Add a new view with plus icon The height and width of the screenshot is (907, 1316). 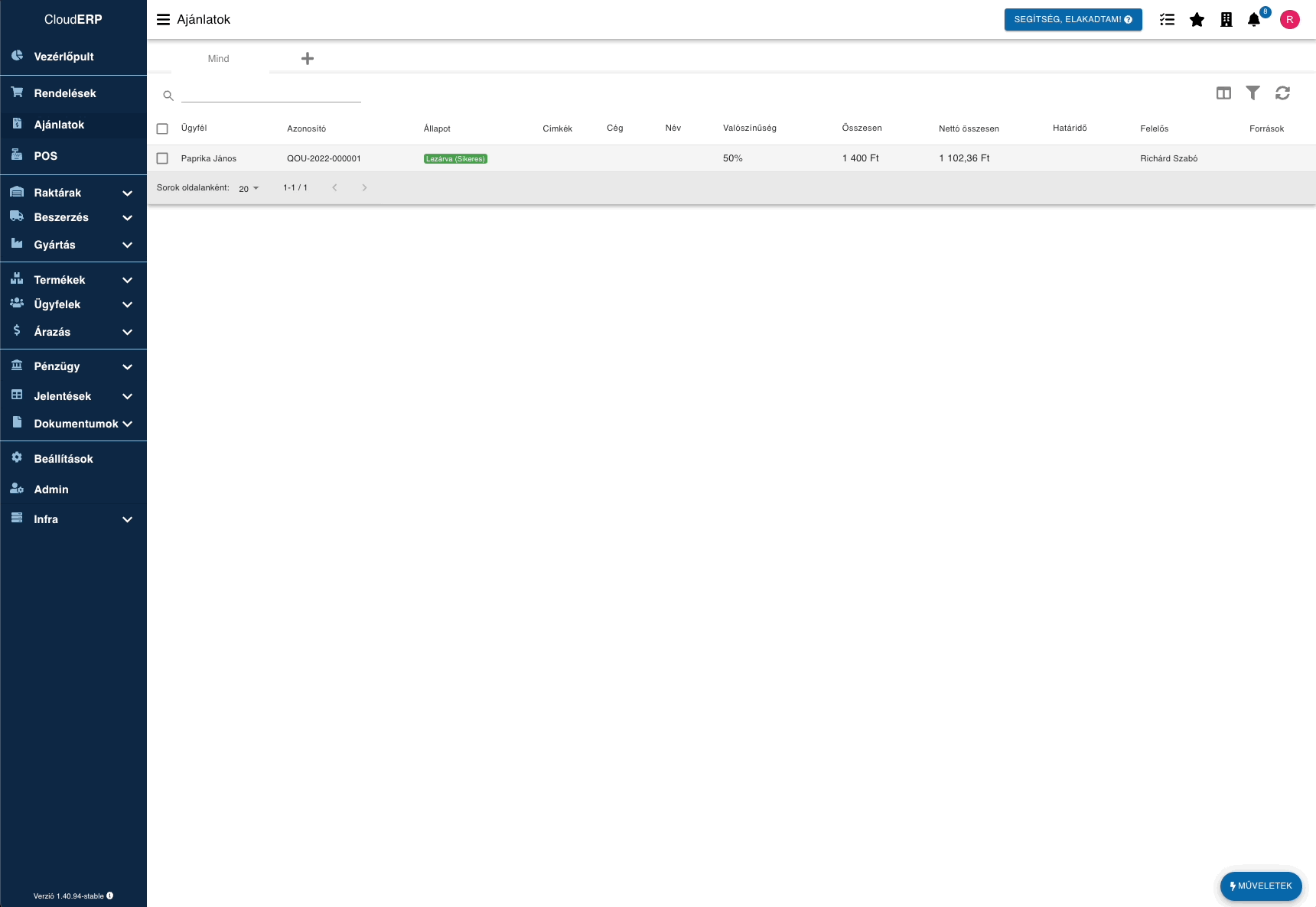(x=308, y=59)
